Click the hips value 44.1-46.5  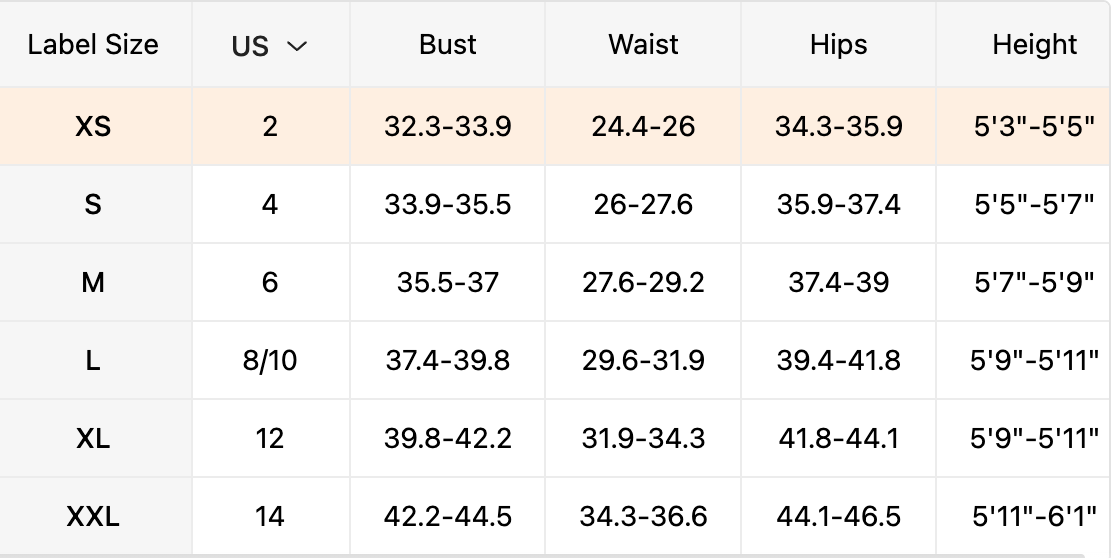(x=838, y=516)
